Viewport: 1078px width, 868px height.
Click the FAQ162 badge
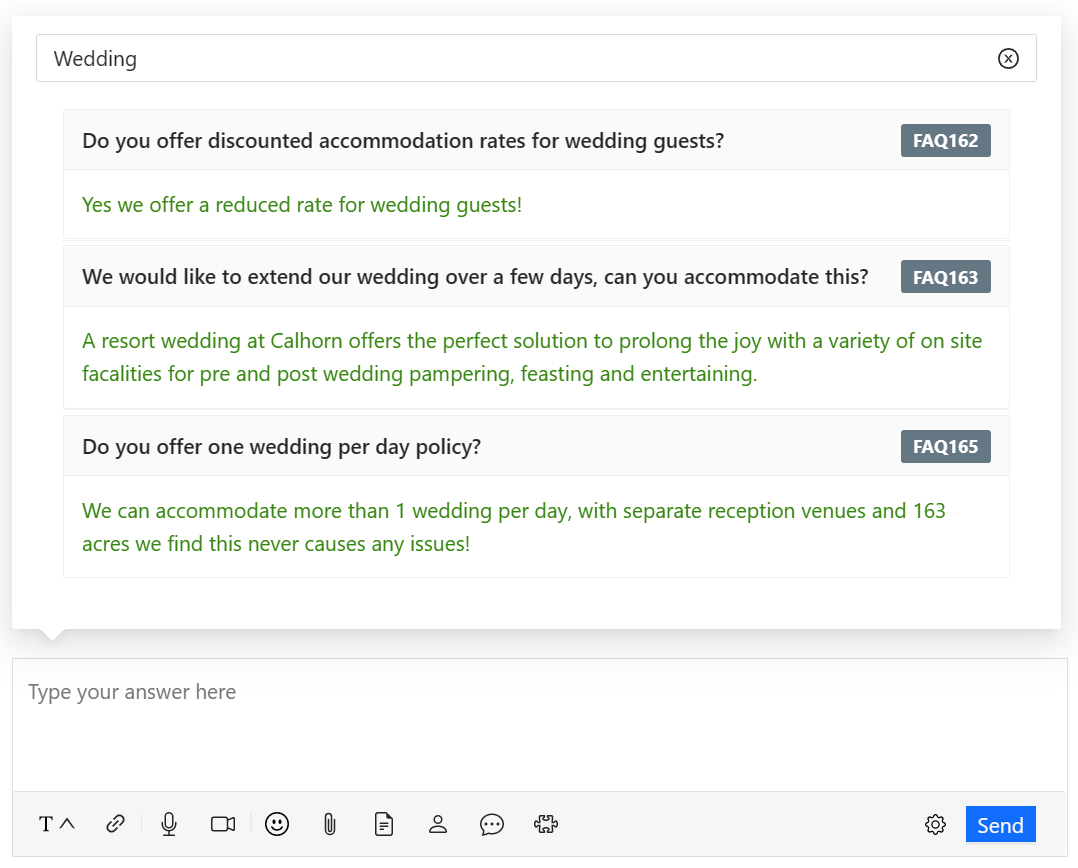point(945,141)
